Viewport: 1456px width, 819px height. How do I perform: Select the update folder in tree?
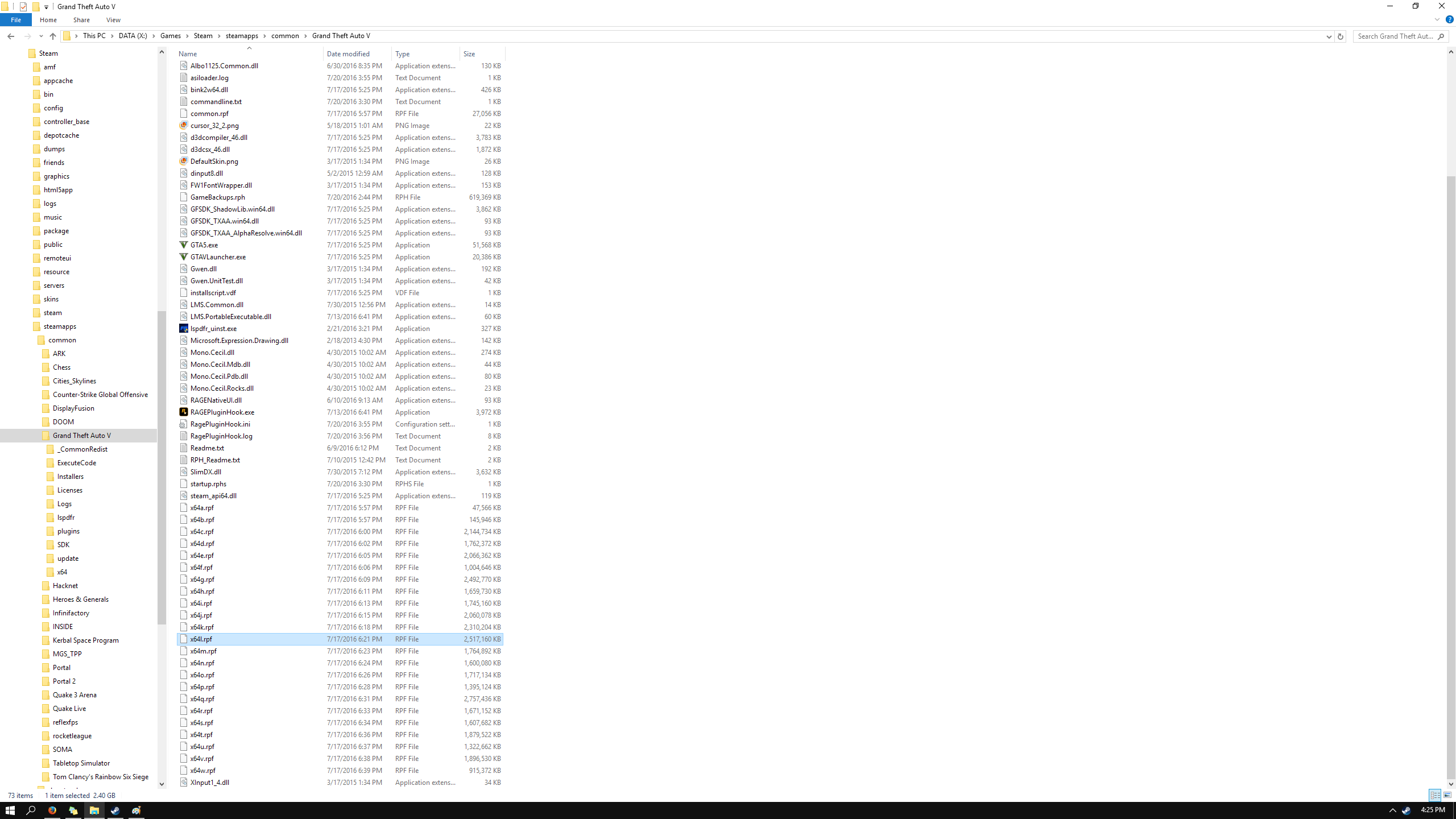click(68, 559)
